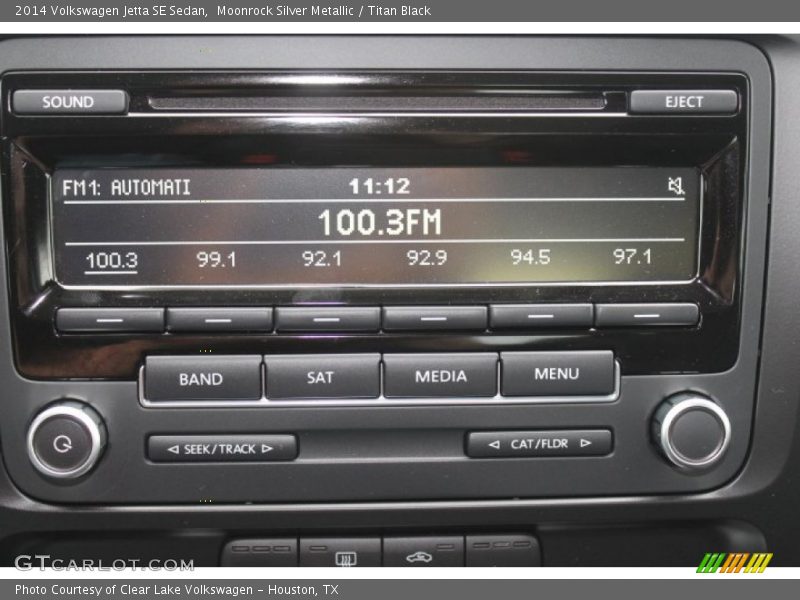The image size is (800, 600).
Task: Click the right-hand tuning knob
Action: [693, 432]
